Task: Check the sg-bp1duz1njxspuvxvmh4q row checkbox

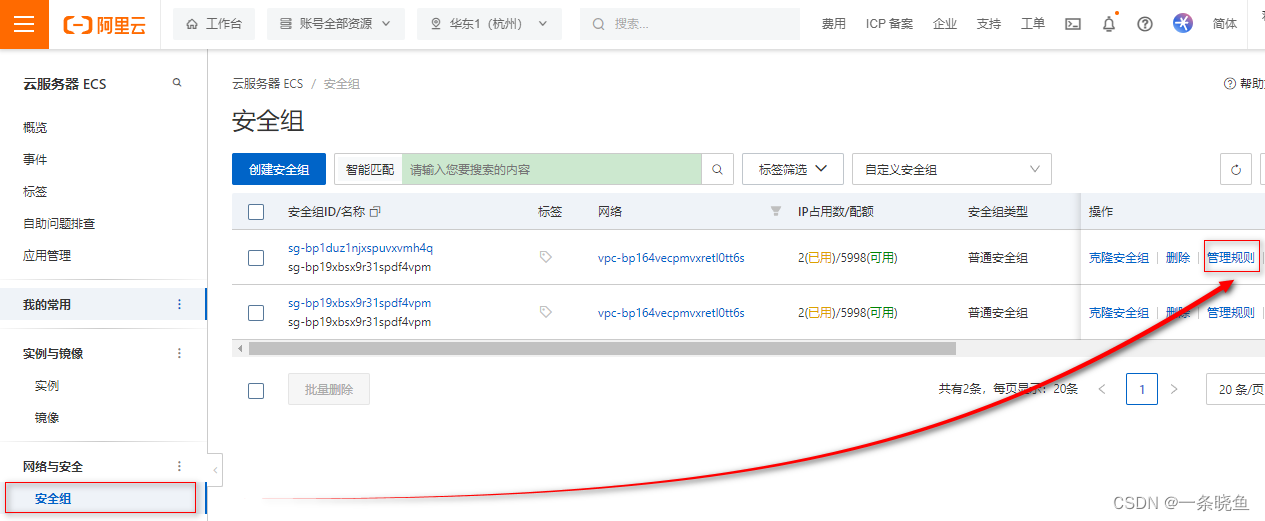Action: (x=256, y=258)
